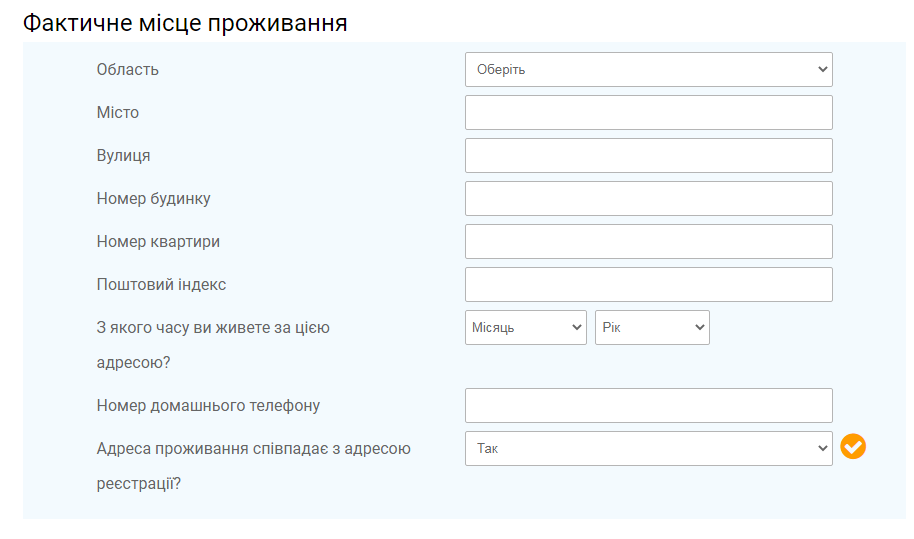The width and height of the screenshot is (914, 539).
Task: Open the address match dropdown showing Так
Action: click(648, 449)
